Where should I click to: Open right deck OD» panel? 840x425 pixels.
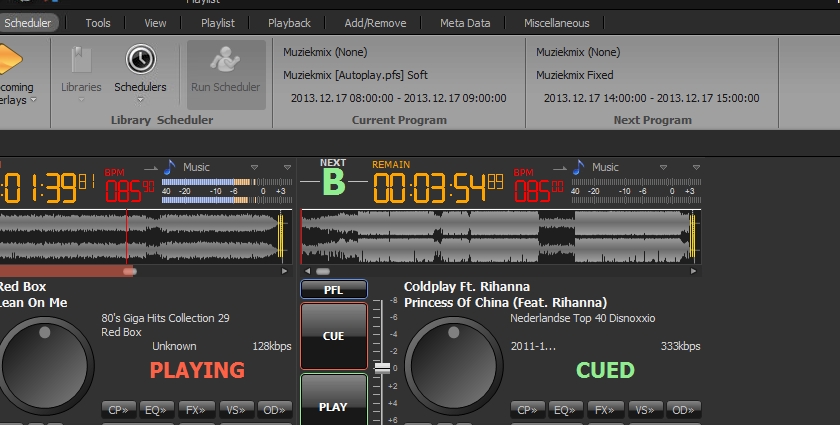pyautogui.click(x=684, y=410)
